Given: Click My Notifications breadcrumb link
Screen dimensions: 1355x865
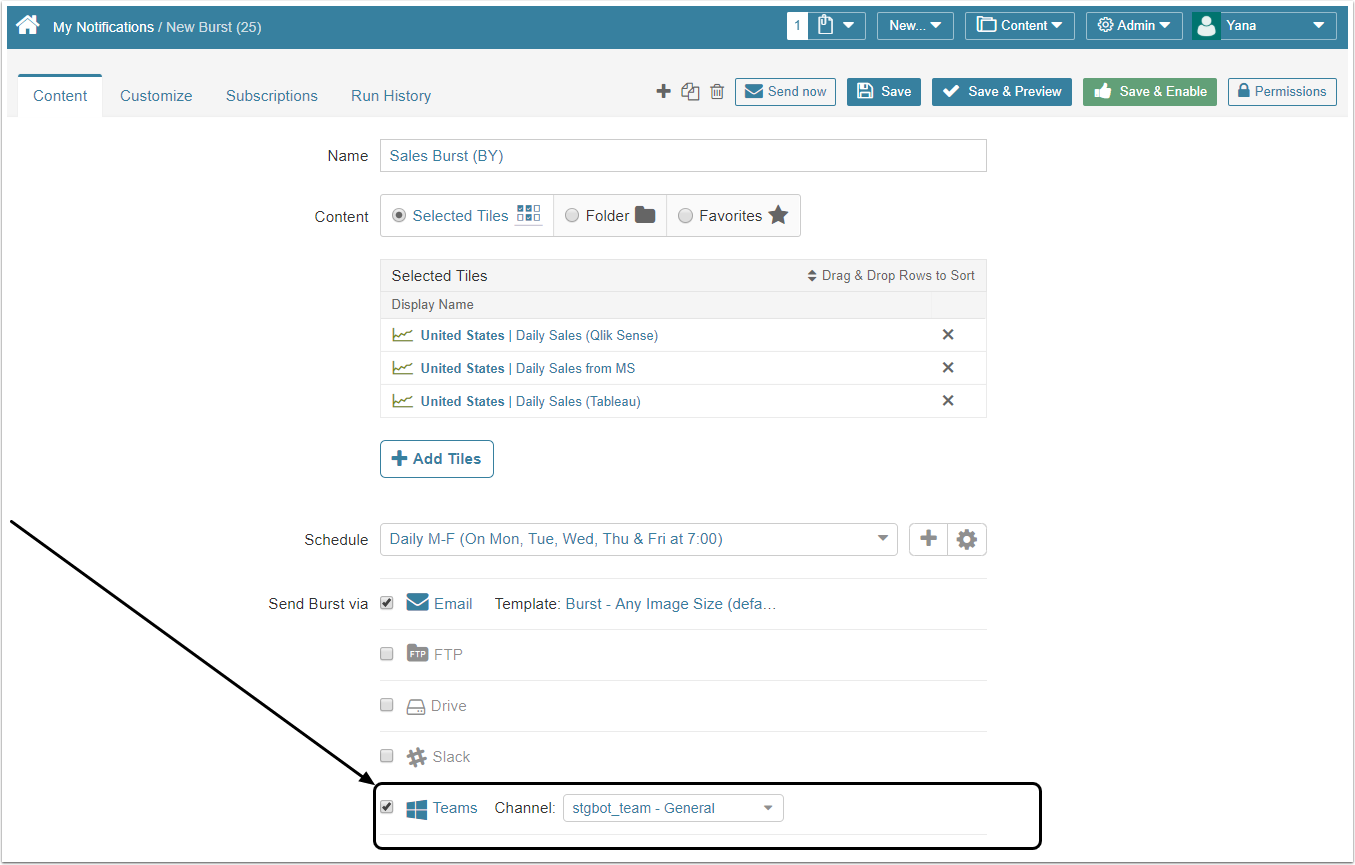Looking at the screenshot, I should [103, 27].
